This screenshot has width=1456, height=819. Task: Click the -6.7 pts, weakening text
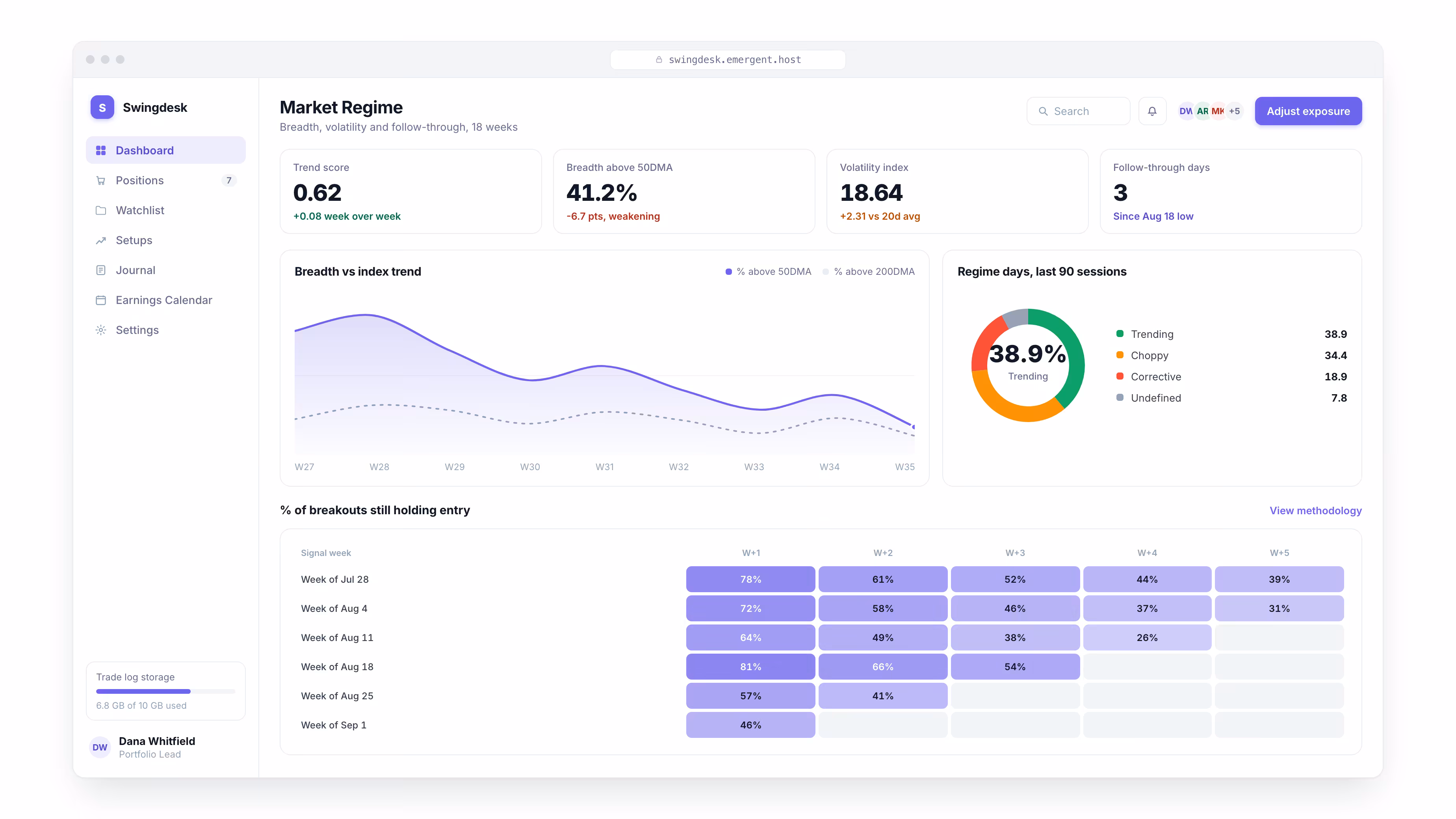pos(613,216)
